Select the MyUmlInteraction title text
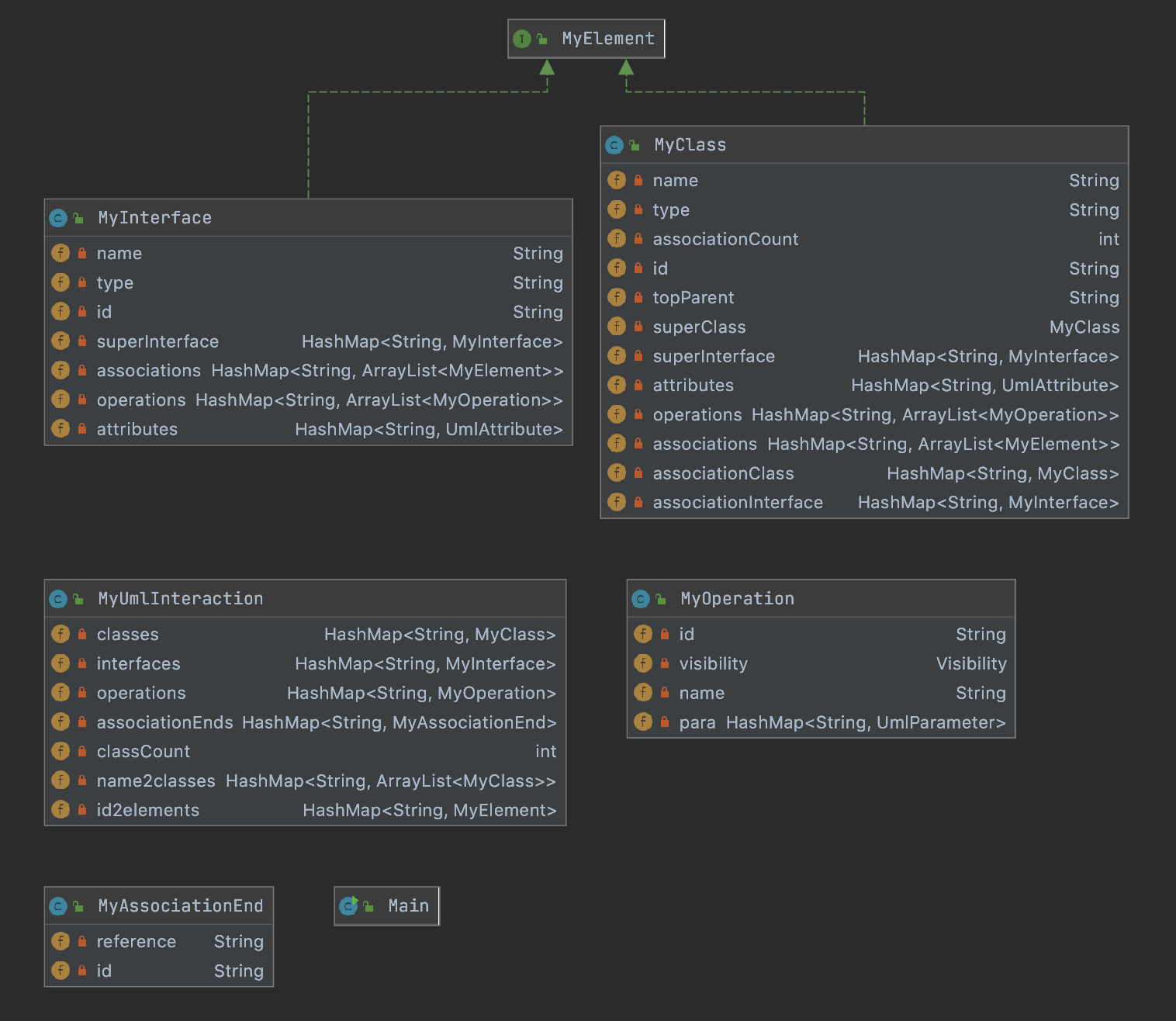 pos(181,599)
